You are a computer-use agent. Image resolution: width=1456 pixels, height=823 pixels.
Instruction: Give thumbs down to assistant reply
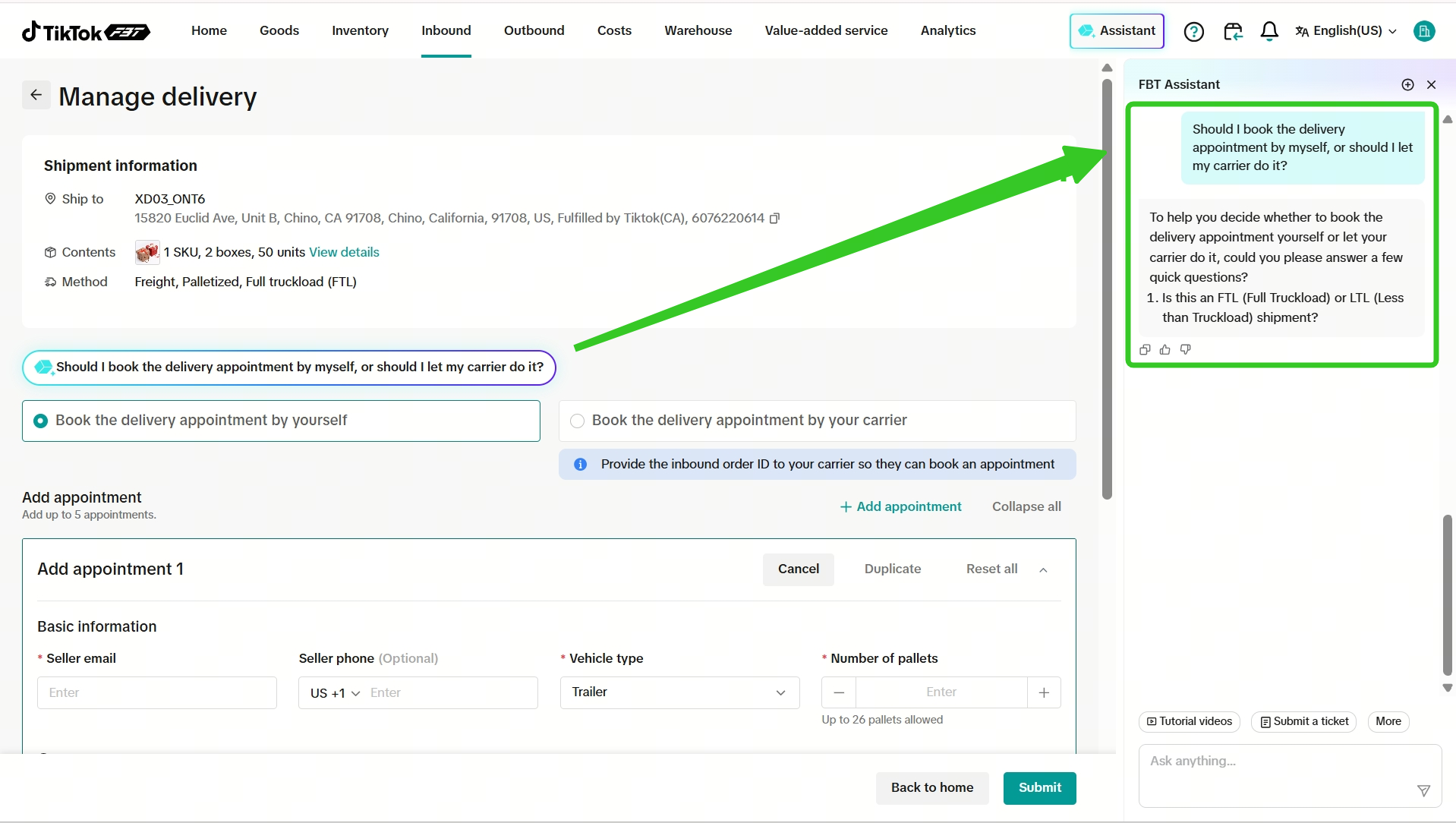[x=1185, y=350]
